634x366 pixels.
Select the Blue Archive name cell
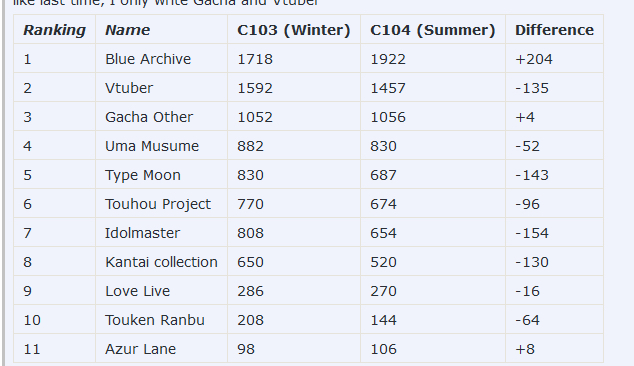161,59
